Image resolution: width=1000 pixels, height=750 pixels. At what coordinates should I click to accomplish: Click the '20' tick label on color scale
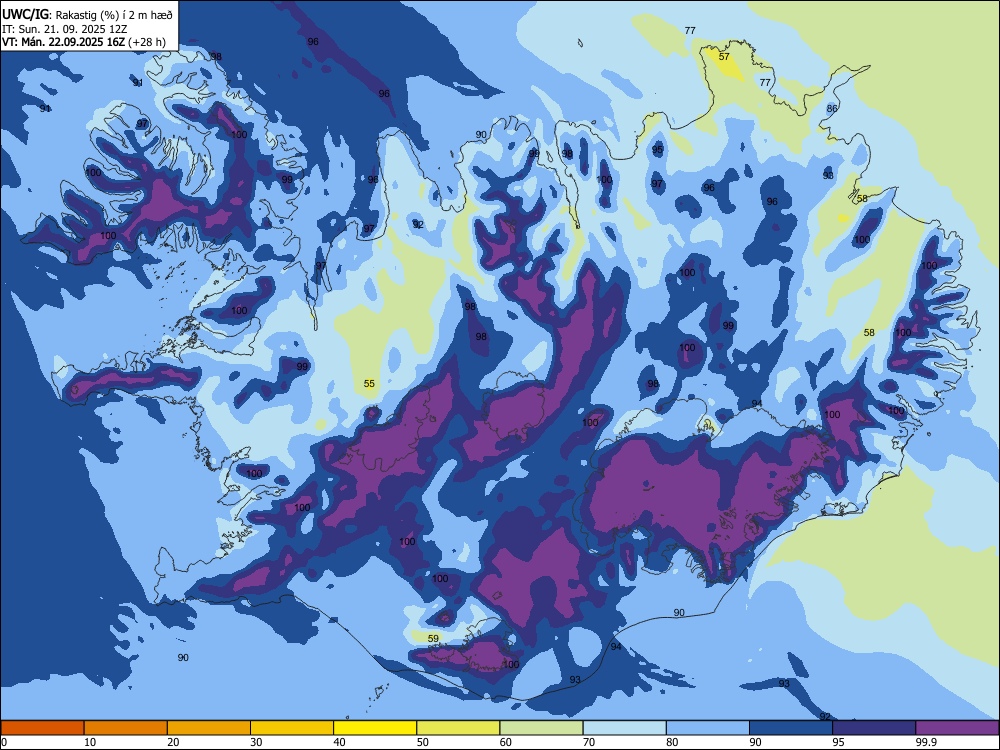pos(173,742)
